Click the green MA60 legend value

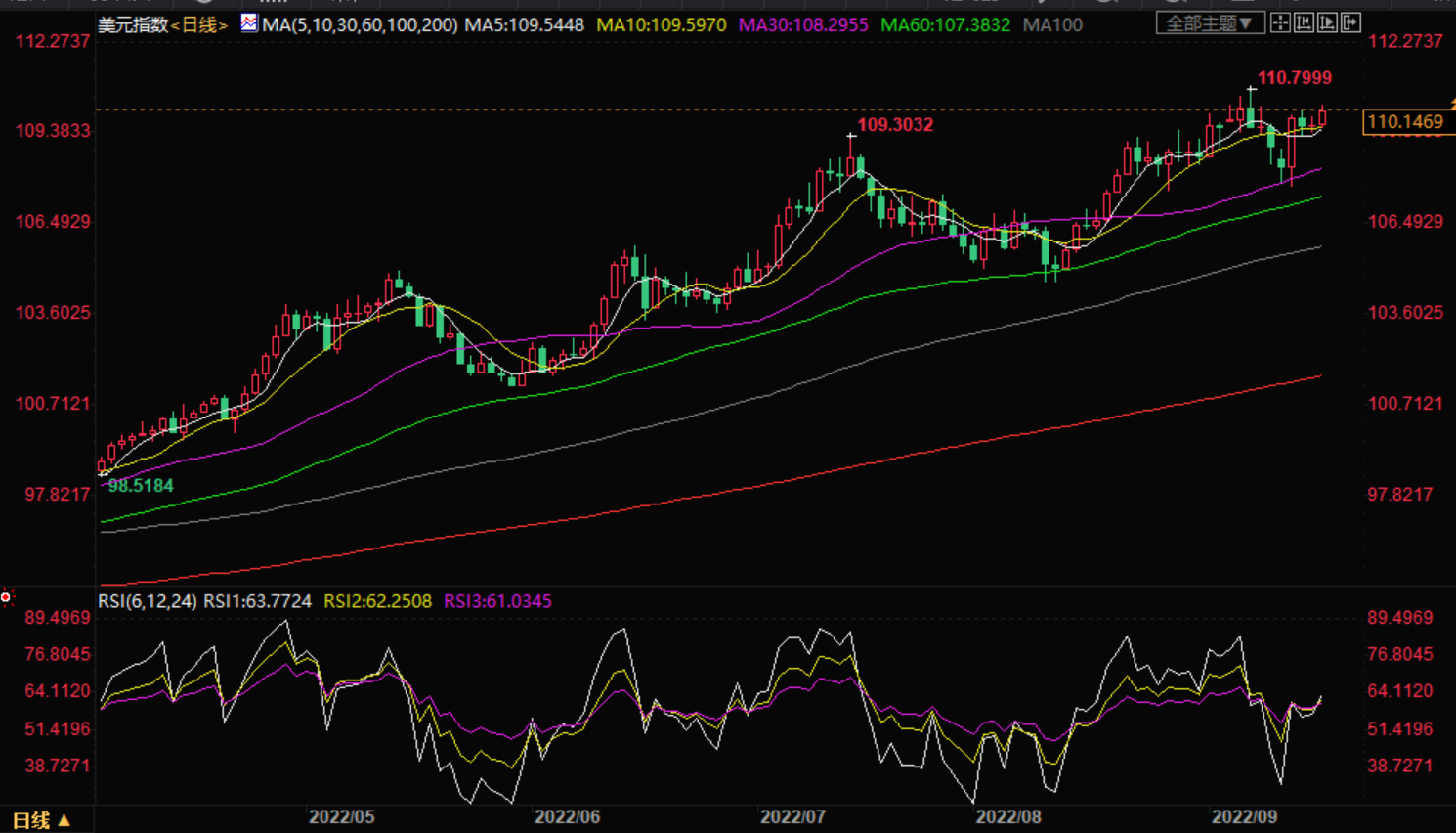(945, 24)
